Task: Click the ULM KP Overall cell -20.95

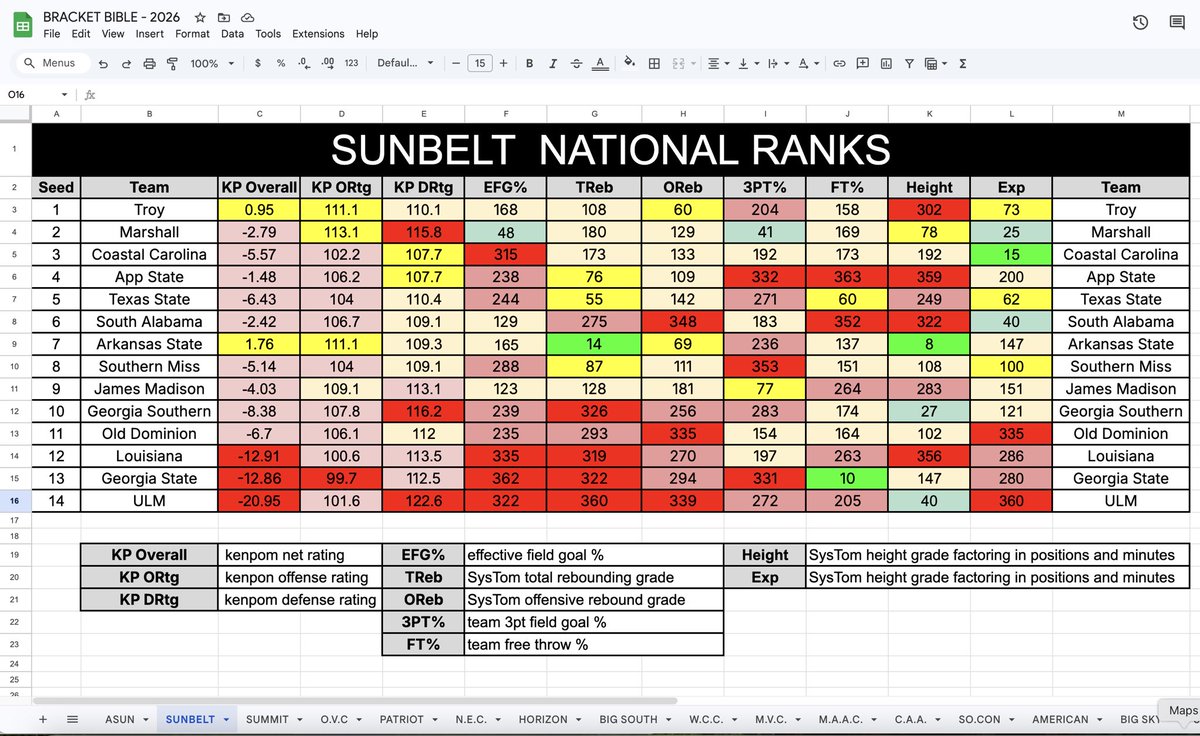Action: 259,501
